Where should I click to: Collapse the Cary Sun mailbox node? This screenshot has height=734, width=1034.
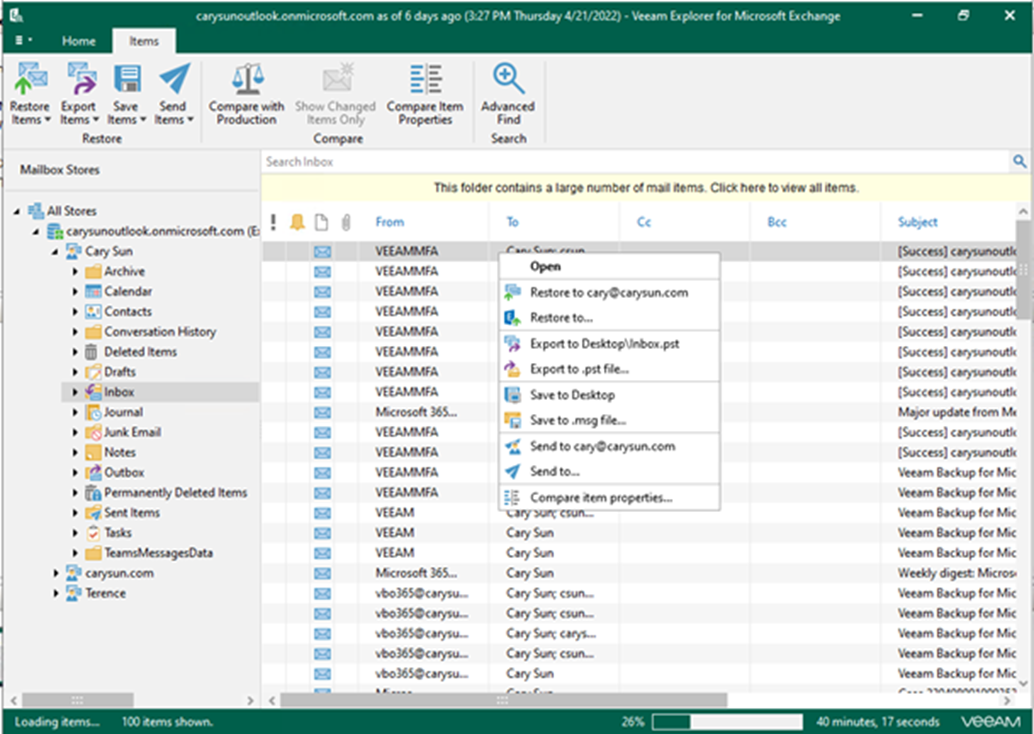pos(55,252)
